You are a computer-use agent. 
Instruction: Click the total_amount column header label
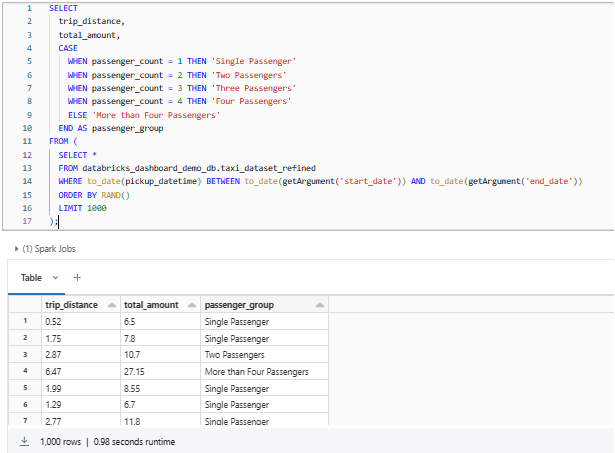point(150,305)
